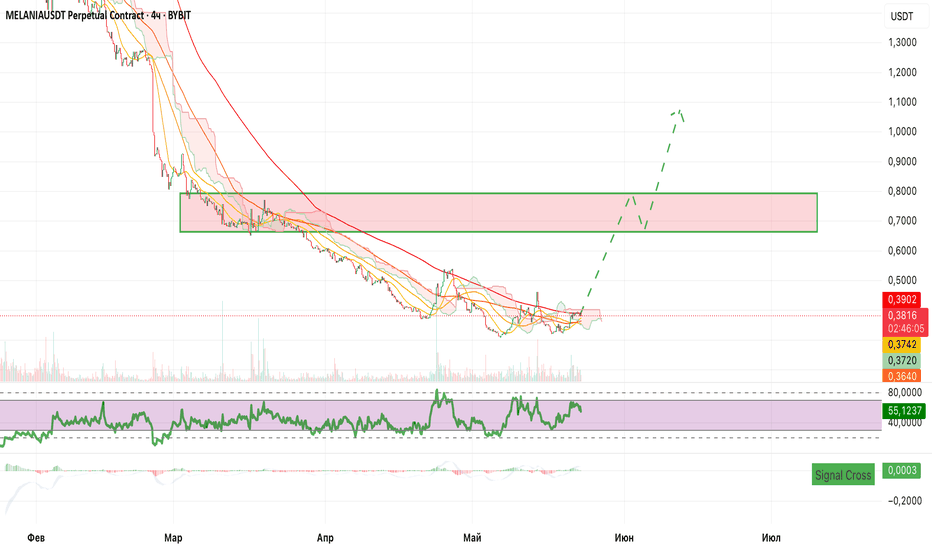Click the MACD value label 0,0003
This screenshot has height=550, width=932.
pyautogui.click(x=902, y=470)
